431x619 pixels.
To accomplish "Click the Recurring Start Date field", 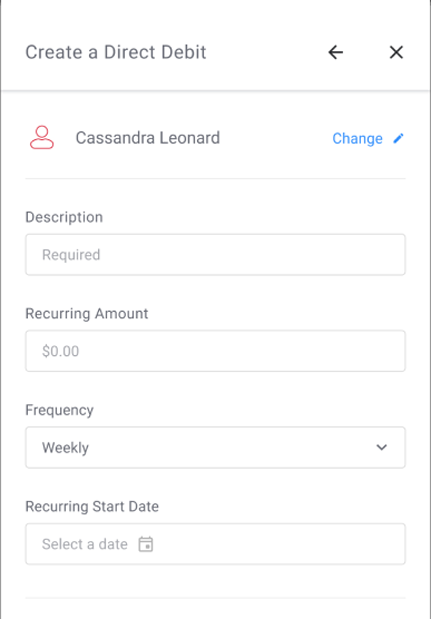I will pos(216,544).
